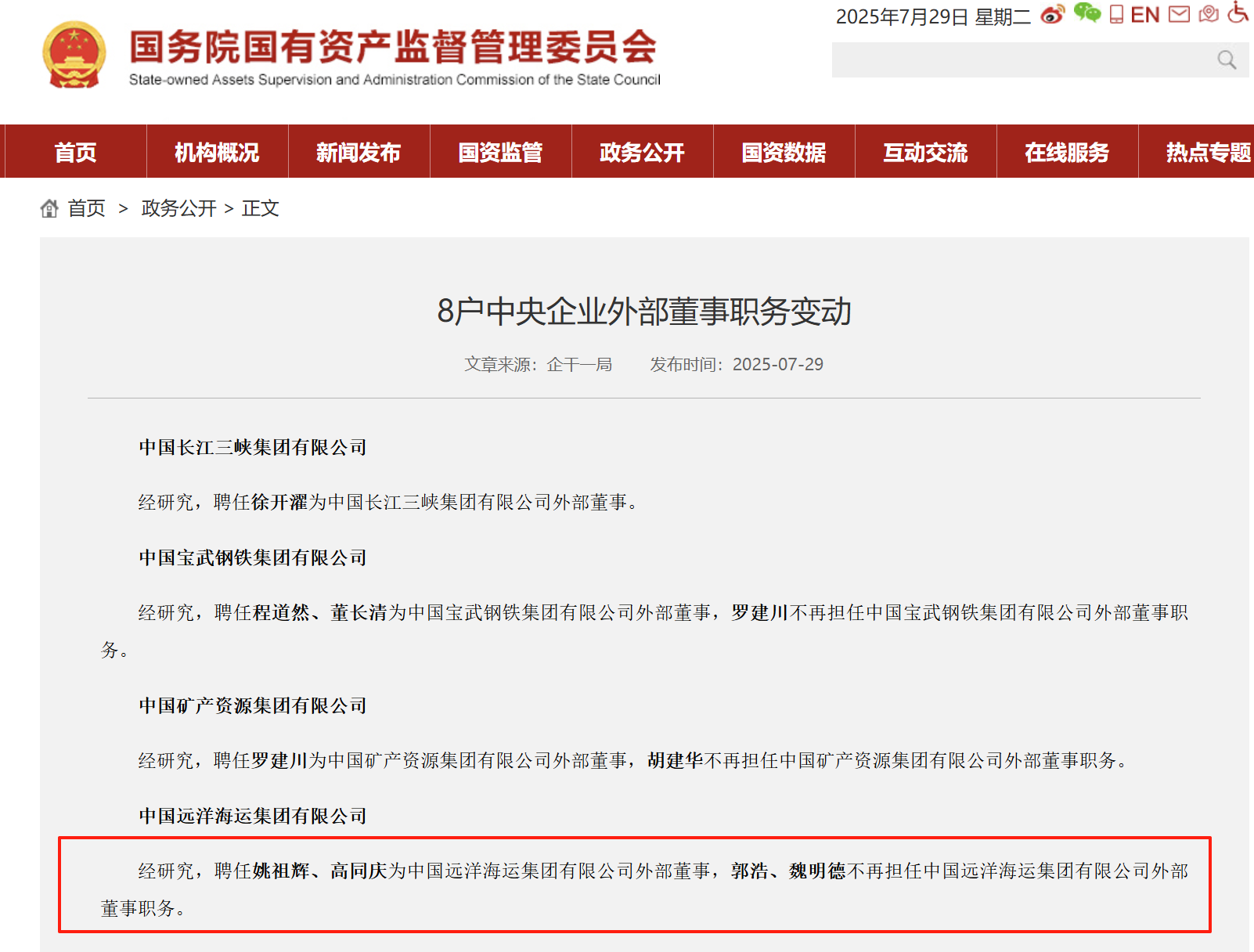Screen dimensions: 1254x952
Task: Go to 首页 via the breadcrumb
Action: tap(86, 208)
